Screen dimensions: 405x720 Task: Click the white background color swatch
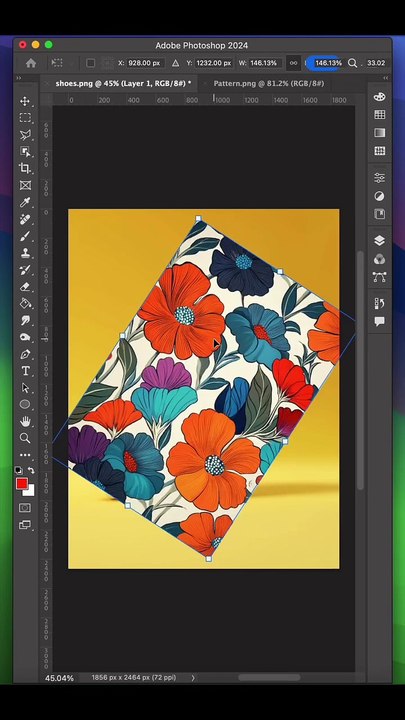coord(30,492)
